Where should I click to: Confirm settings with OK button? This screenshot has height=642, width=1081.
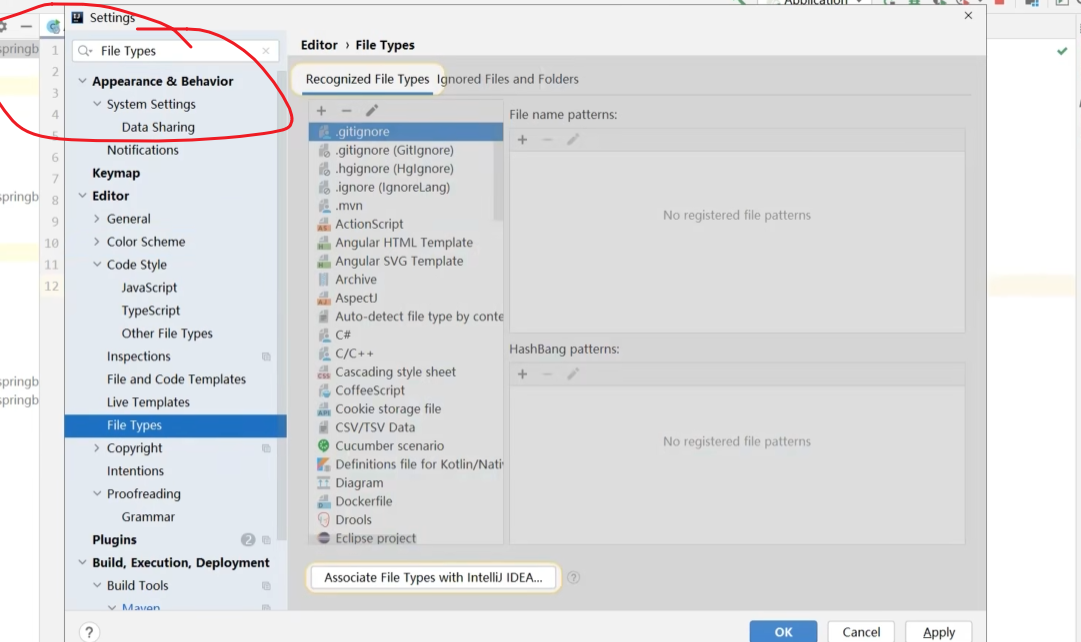tap(783, 632)
